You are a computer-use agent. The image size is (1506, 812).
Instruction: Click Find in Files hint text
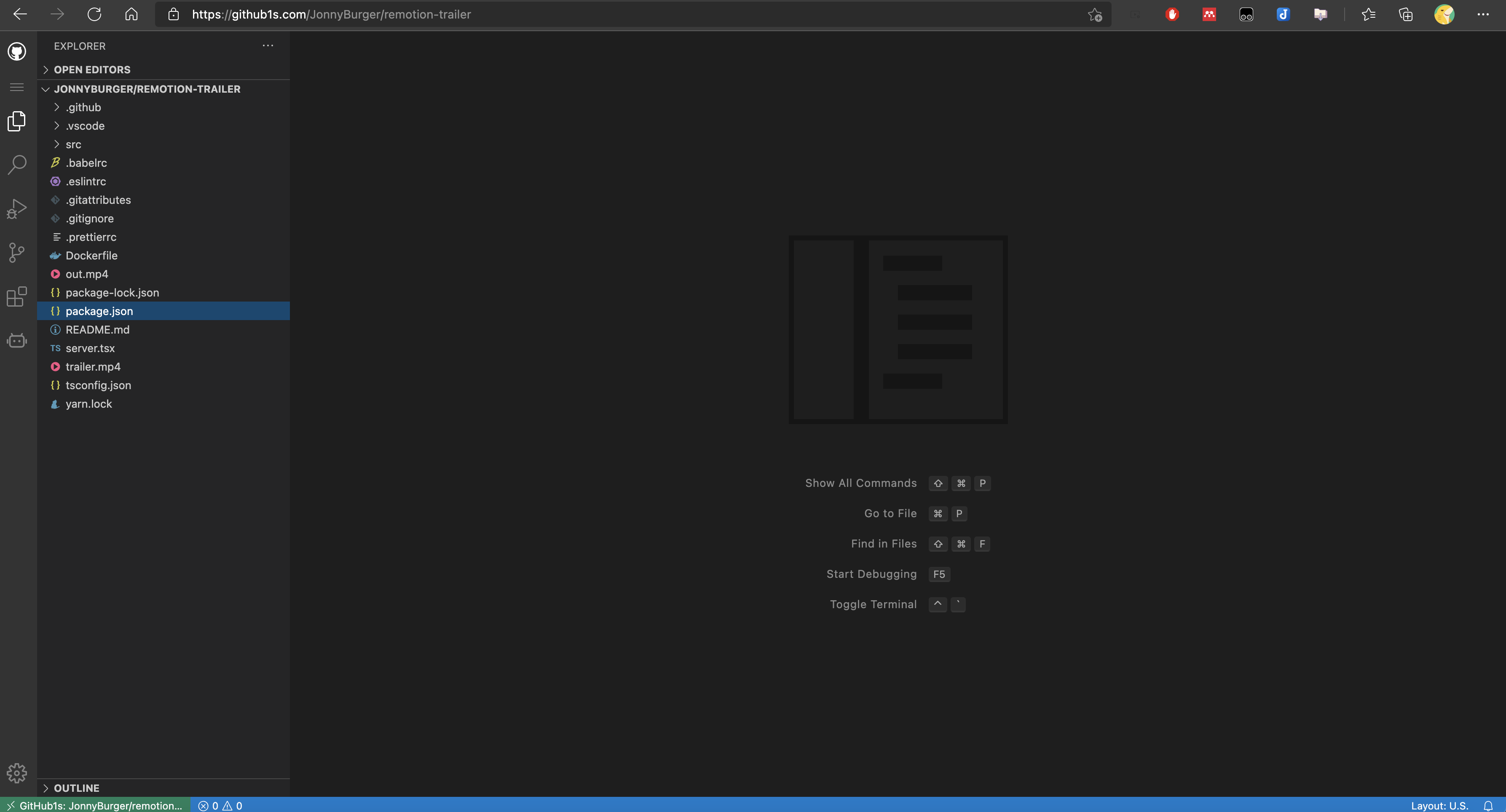click(x=884, y=544)
